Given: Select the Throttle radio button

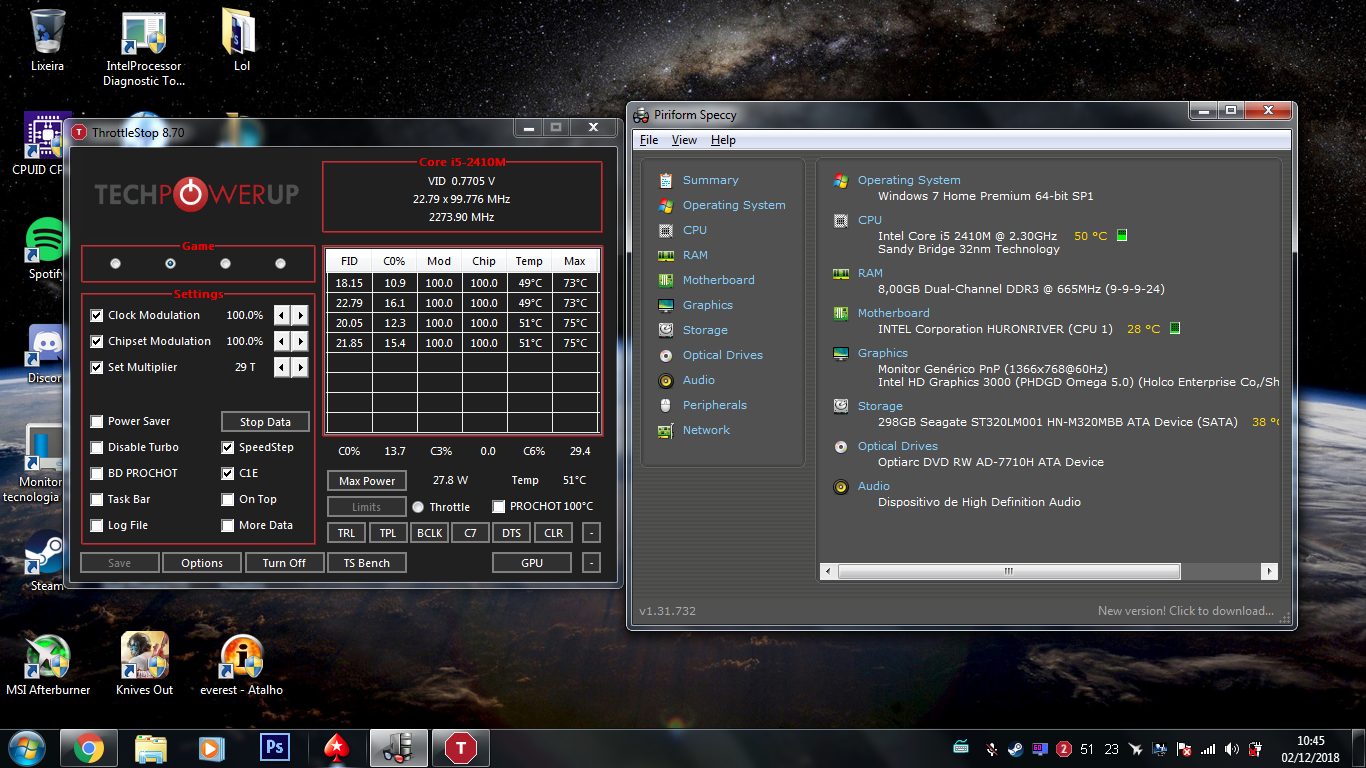Looking at the screenshot, I should [418, 507].
